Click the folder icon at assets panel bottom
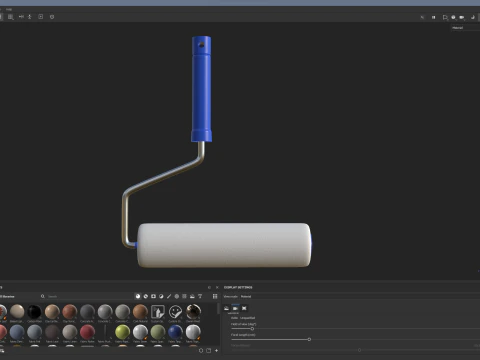Image resolution: width=480 pixels, height=360 pixels. click(209, 350)
